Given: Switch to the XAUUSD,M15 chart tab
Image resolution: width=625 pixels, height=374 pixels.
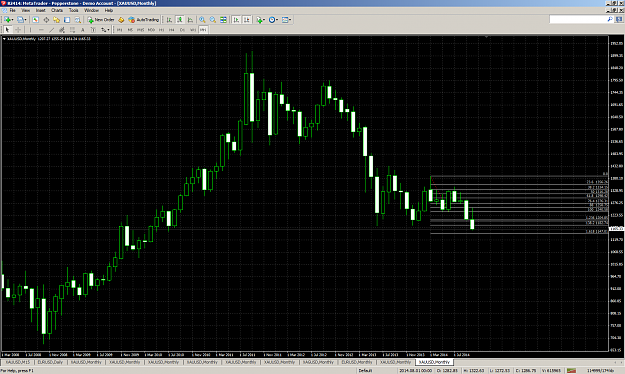Looking at the screenshot, I should click(18, 362).
